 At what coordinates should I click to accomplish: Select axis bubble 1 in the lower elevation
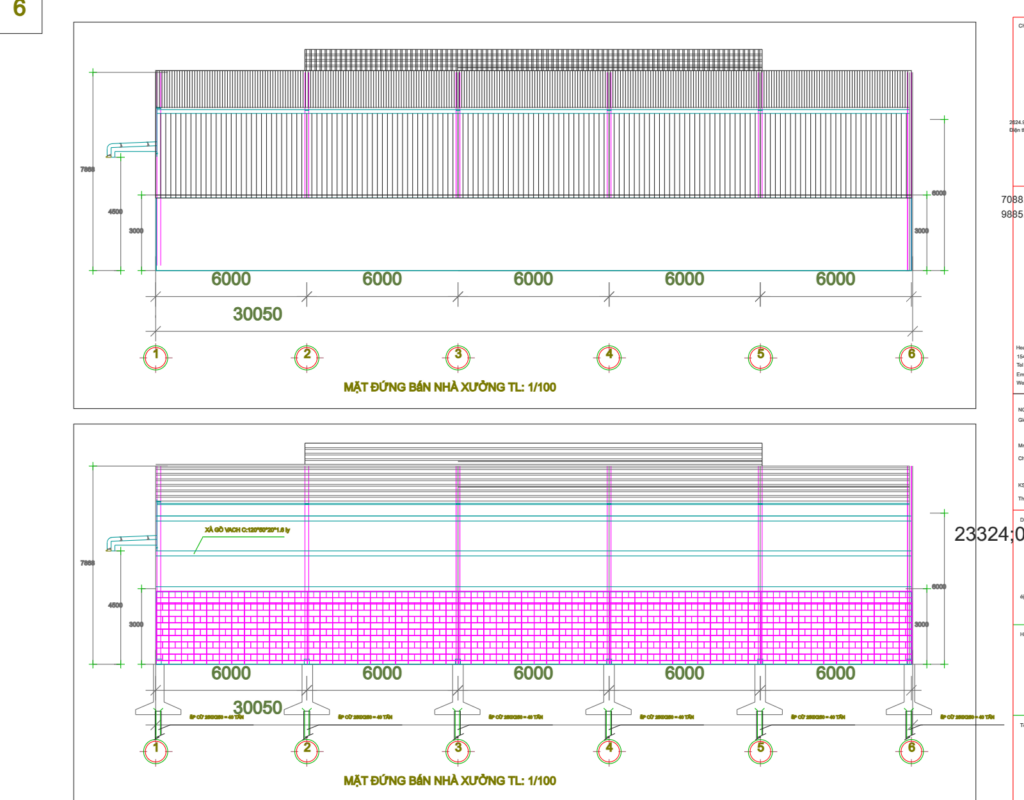pos(155,750)
